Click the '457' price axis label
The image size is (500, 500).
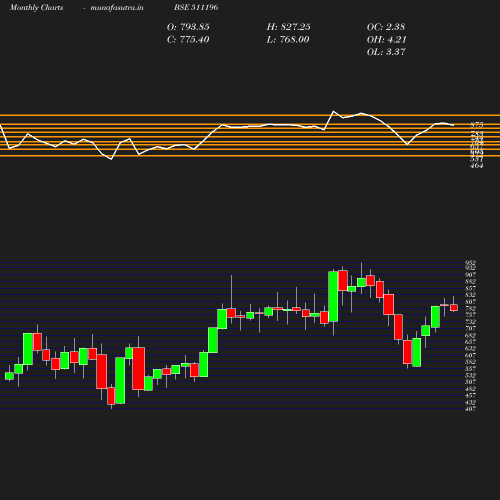click(x=471, y=395)
